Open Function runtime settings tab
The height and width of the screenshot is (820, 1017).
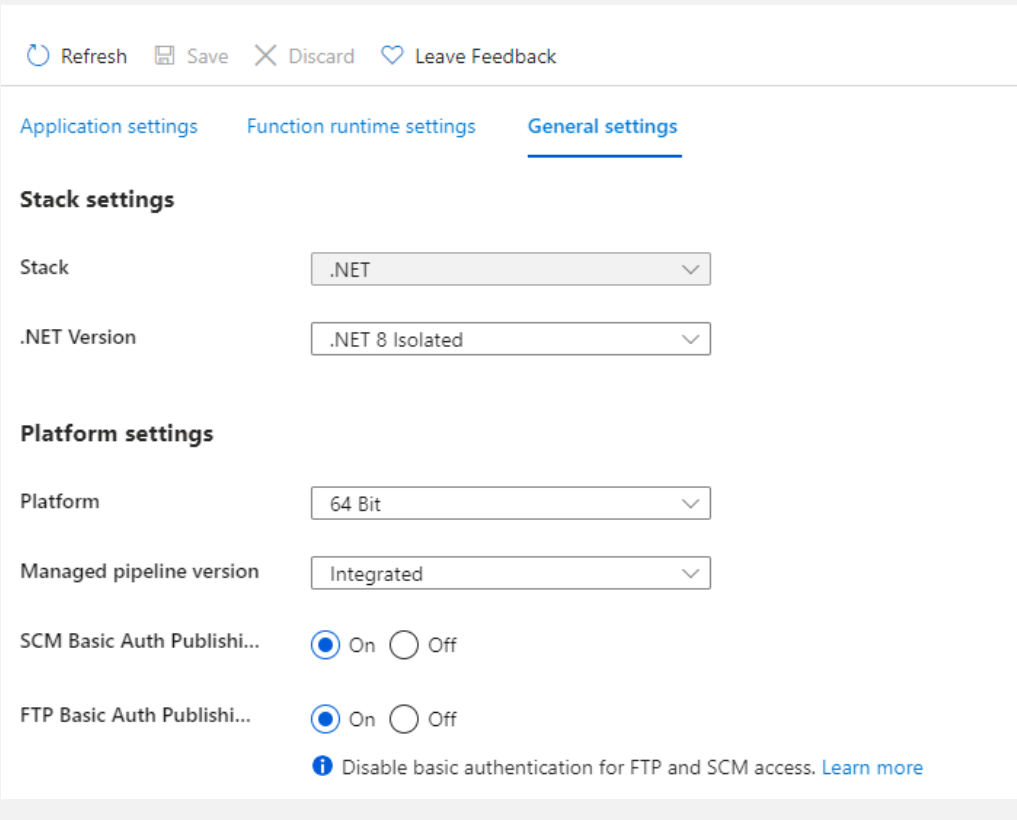pos(361,127)
